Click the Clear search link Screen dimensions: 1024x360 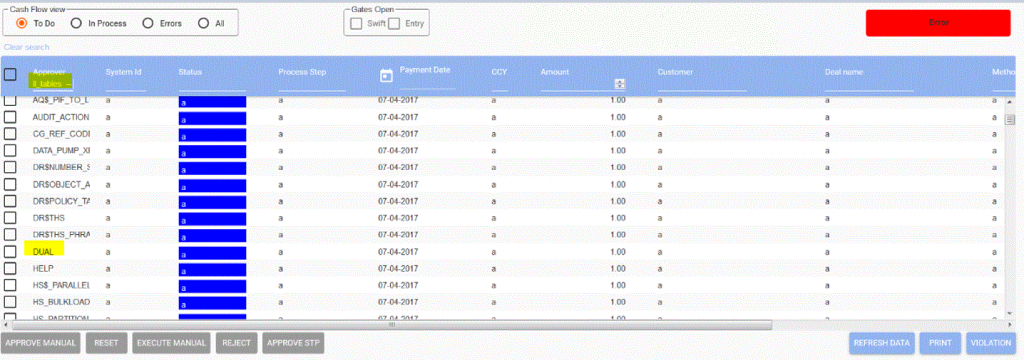(26, 47)
